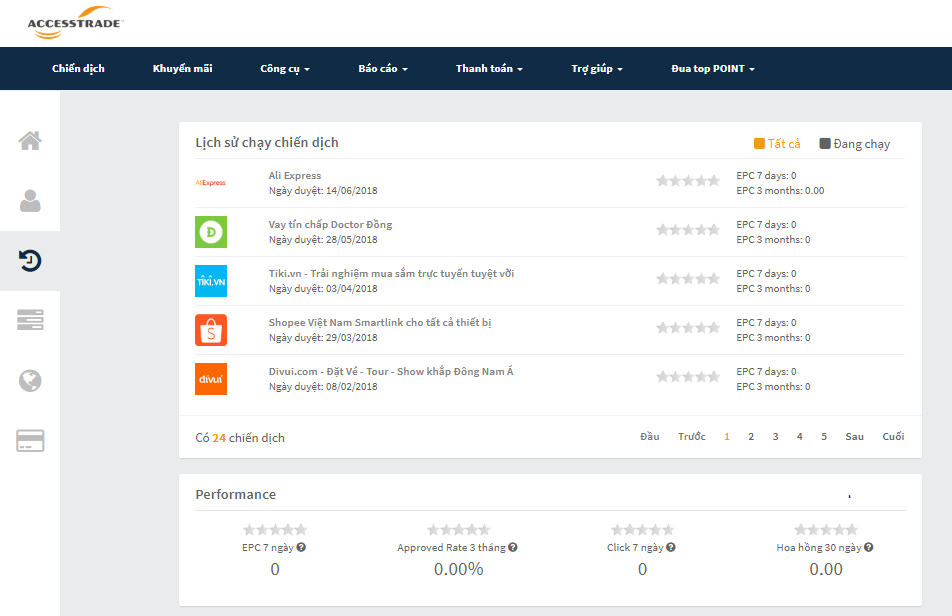The width and height of the screenshot is (952, 616).
Task: Open the 'Báo cáo' dropdown menu
Action: tap(383, 69)
